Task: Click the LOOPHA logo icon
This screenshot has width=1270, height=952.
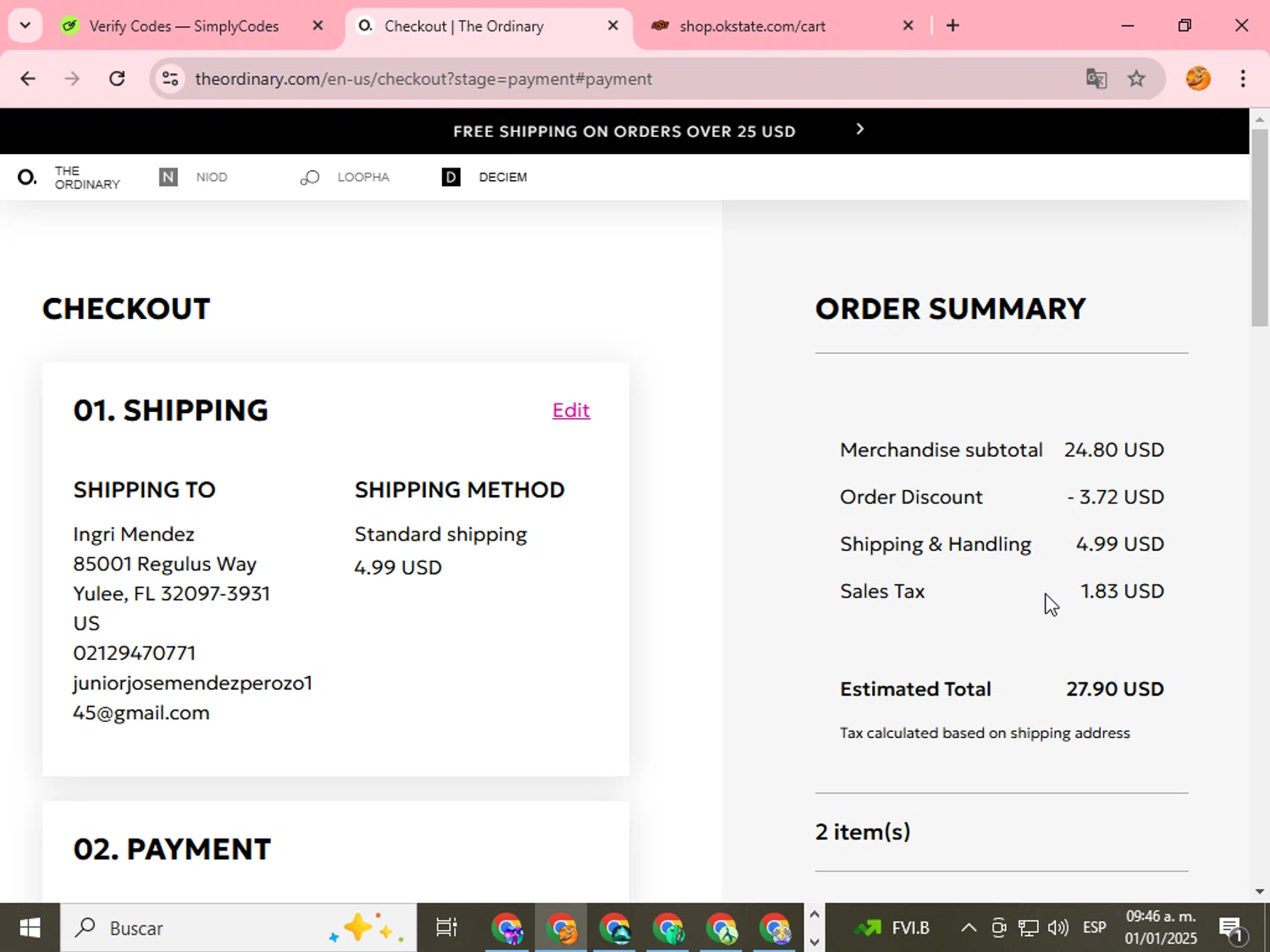Action: [x=310, y=177]
